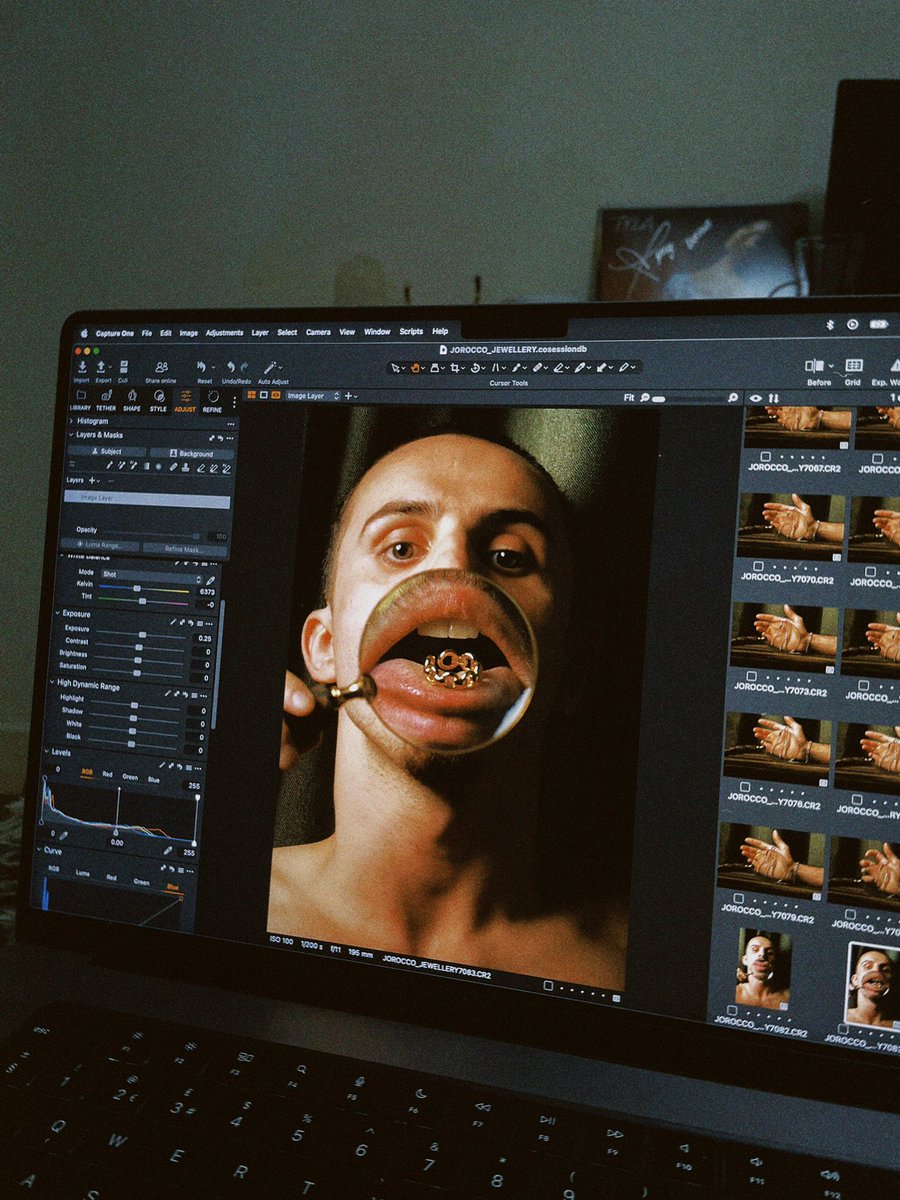Click the Background mask button
This screenshot has width=900, height=1200.
coord(192,453)
